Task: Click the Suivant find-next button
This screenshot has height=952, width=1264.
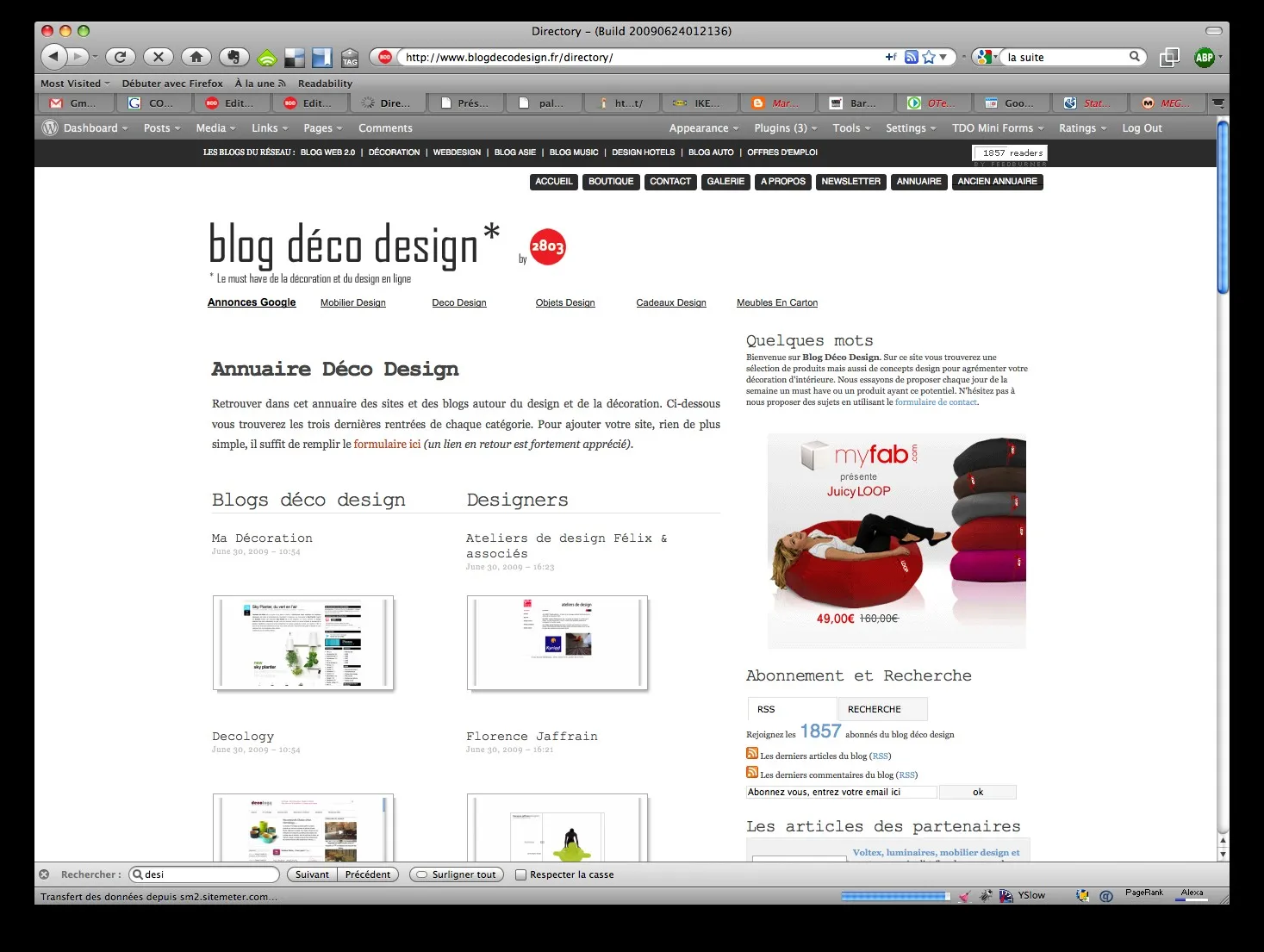Action: (x=312, y=874)
